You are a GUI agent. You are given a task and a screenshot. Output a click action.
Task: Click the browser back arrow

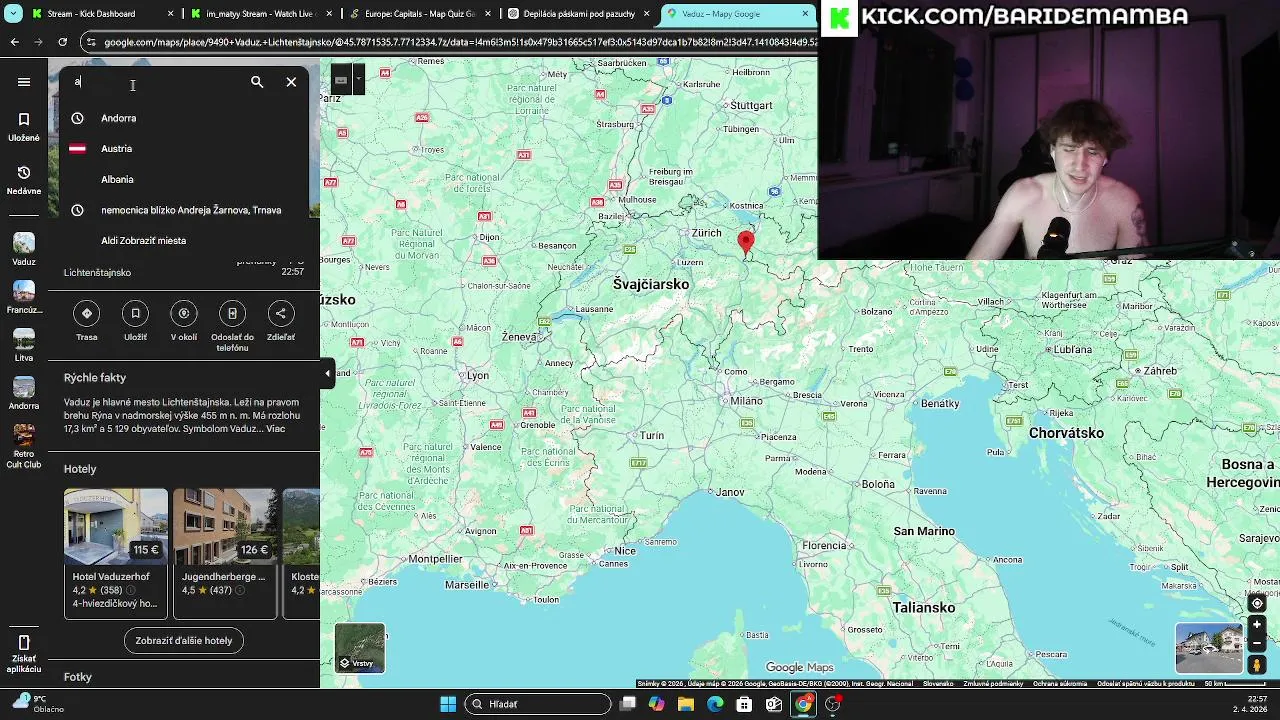coord(14,42)
